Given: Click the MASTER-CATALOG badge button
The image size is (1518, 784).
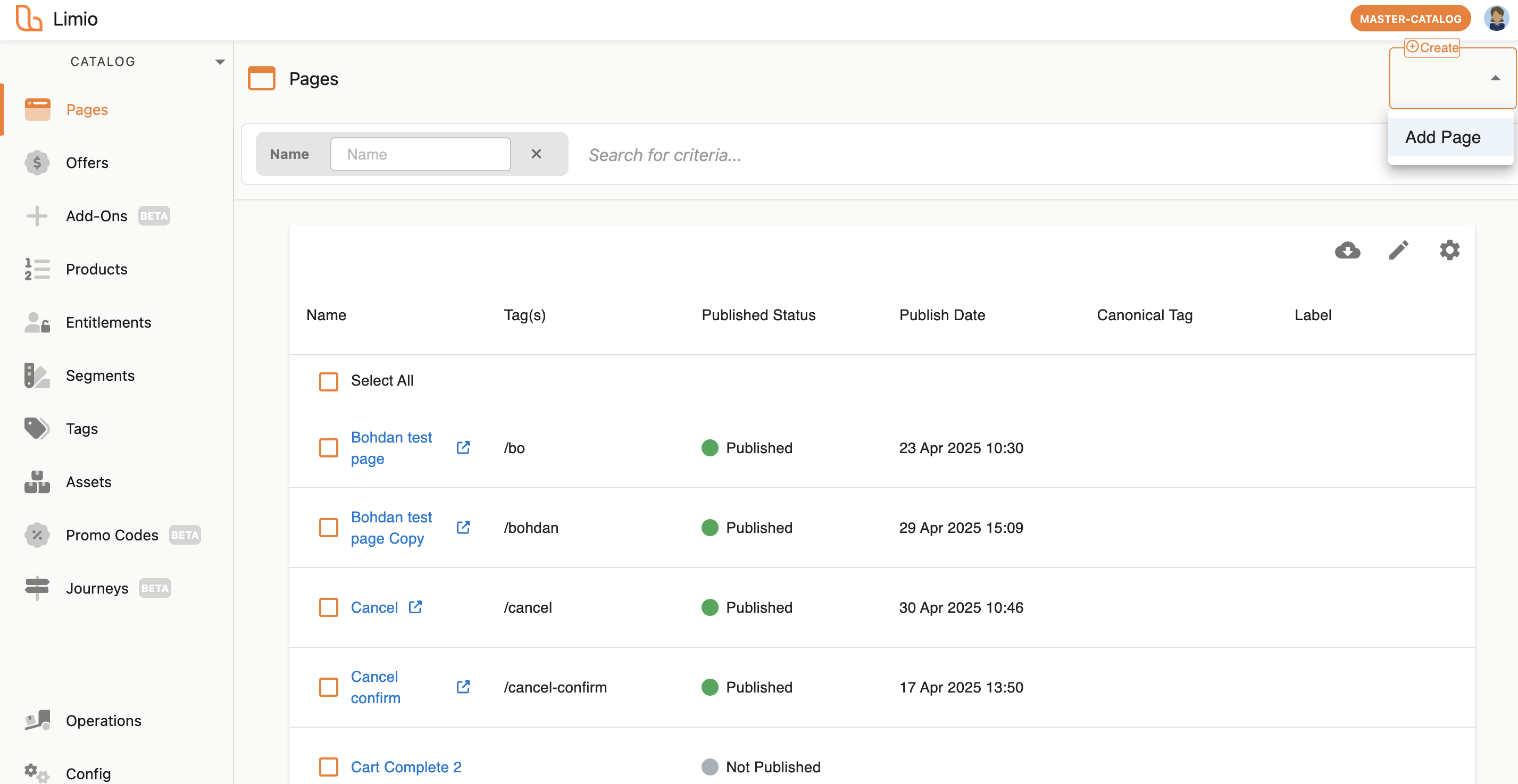Looking at the screenshot, I should [1410, 18].
